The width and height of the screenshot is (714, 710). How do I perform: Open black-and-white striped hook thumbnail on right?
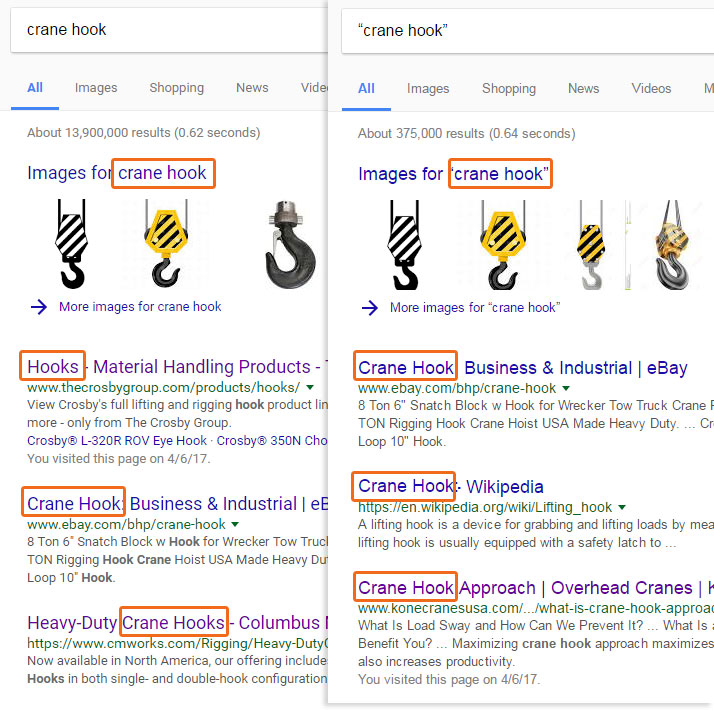click(x=404, y=245)
